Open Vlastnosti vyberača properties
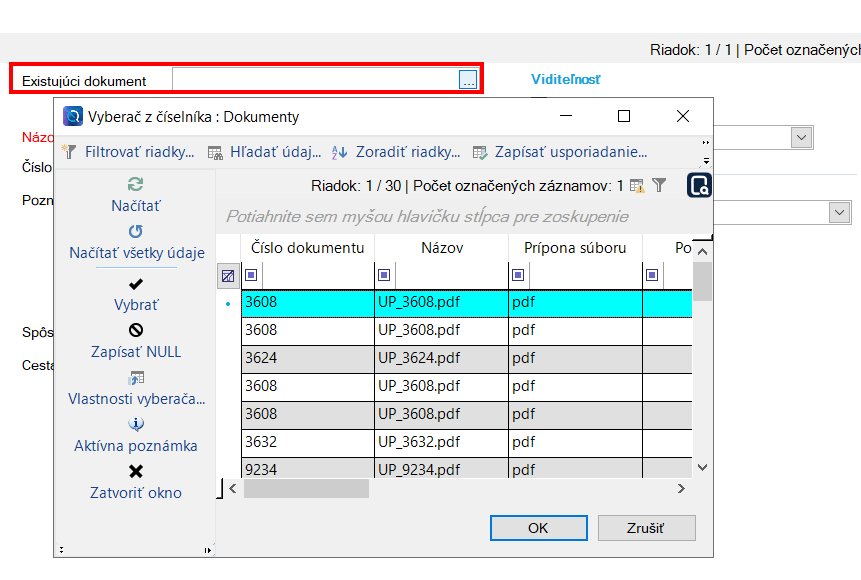This screenshot has height=580, width=861. click(136, 377)
